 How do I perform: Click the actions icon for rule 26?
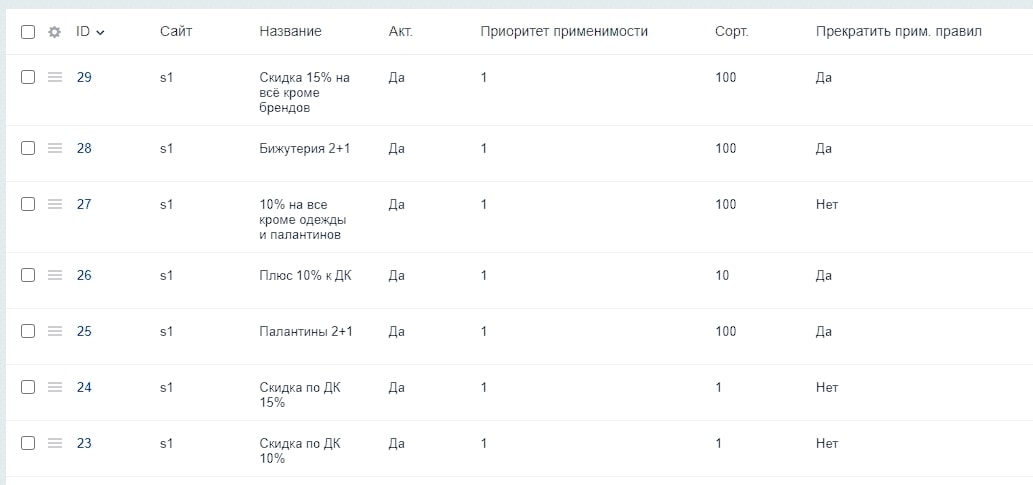(x=55, y=275)
